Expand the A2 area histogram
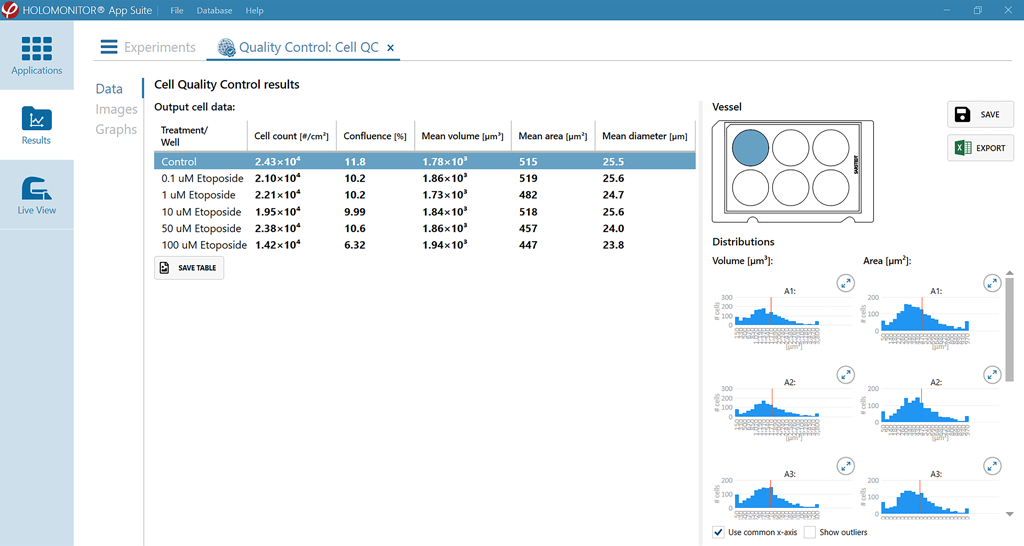This screenshot has width=1024, height=546. click(x=992, y=374)
